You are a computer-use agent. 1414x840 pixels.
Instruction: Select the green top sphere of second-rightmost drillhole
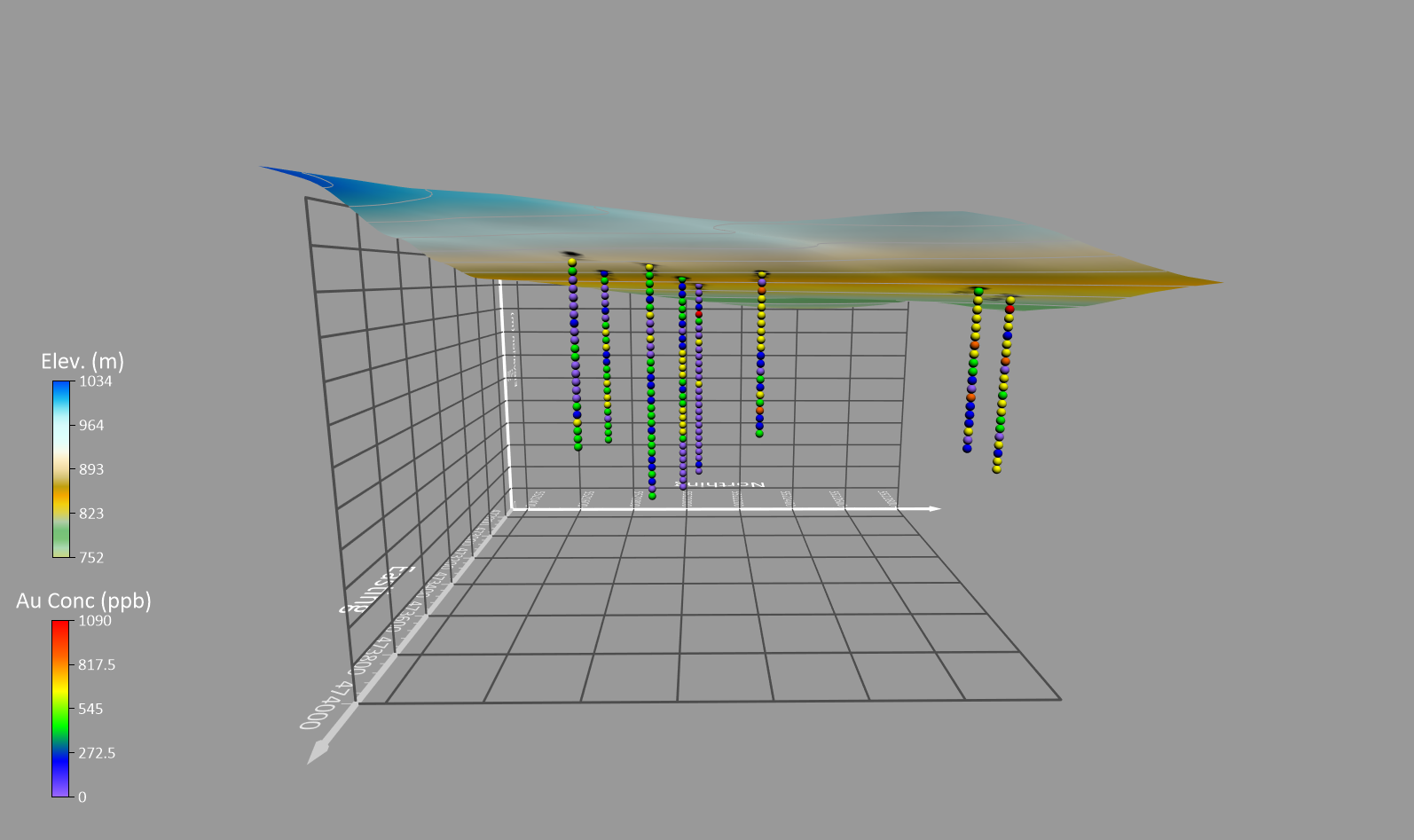pyautogui.click(x=978, y=291)
